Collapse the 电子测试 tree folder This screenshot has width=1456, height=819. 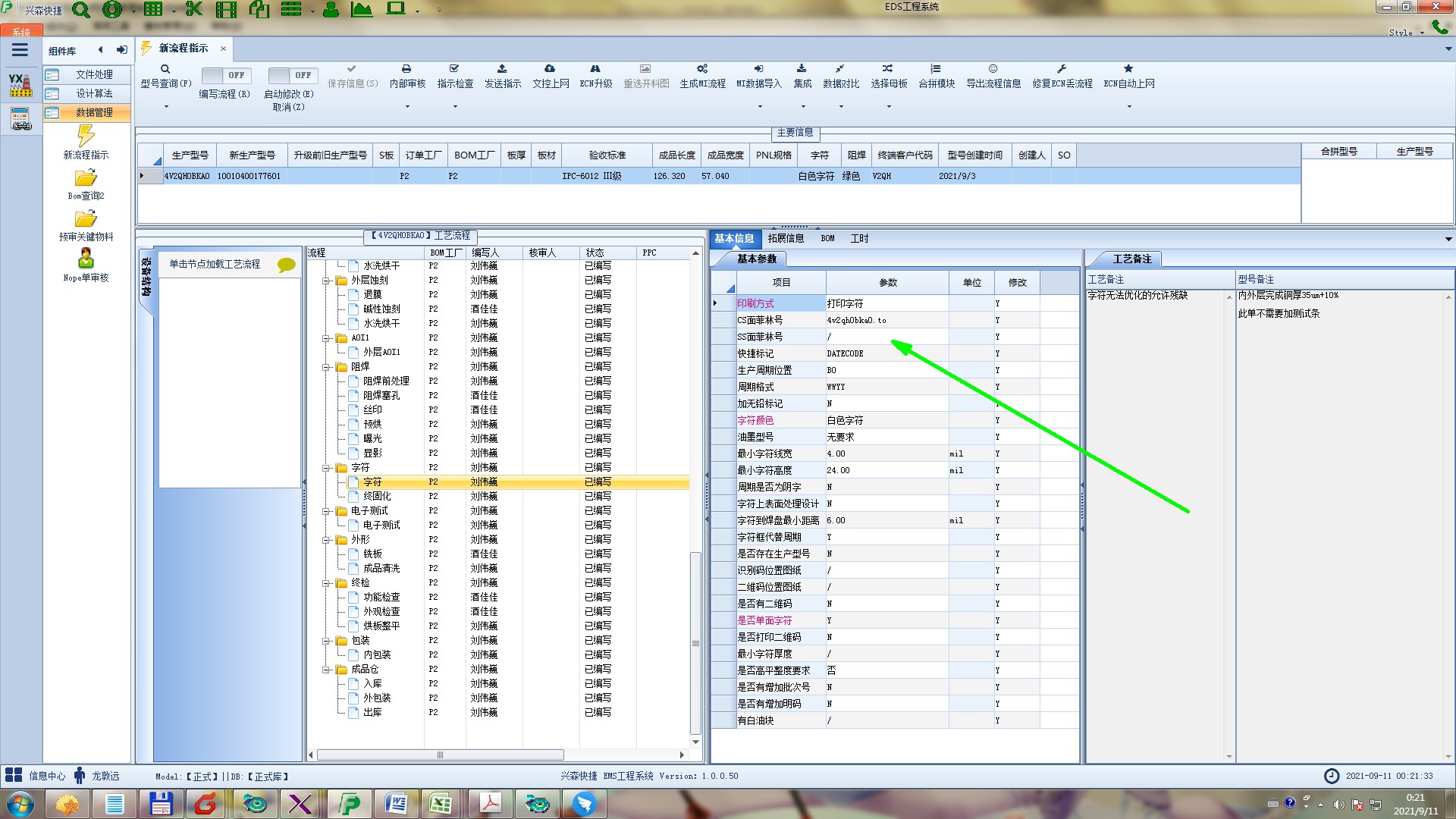click(327, 511)
